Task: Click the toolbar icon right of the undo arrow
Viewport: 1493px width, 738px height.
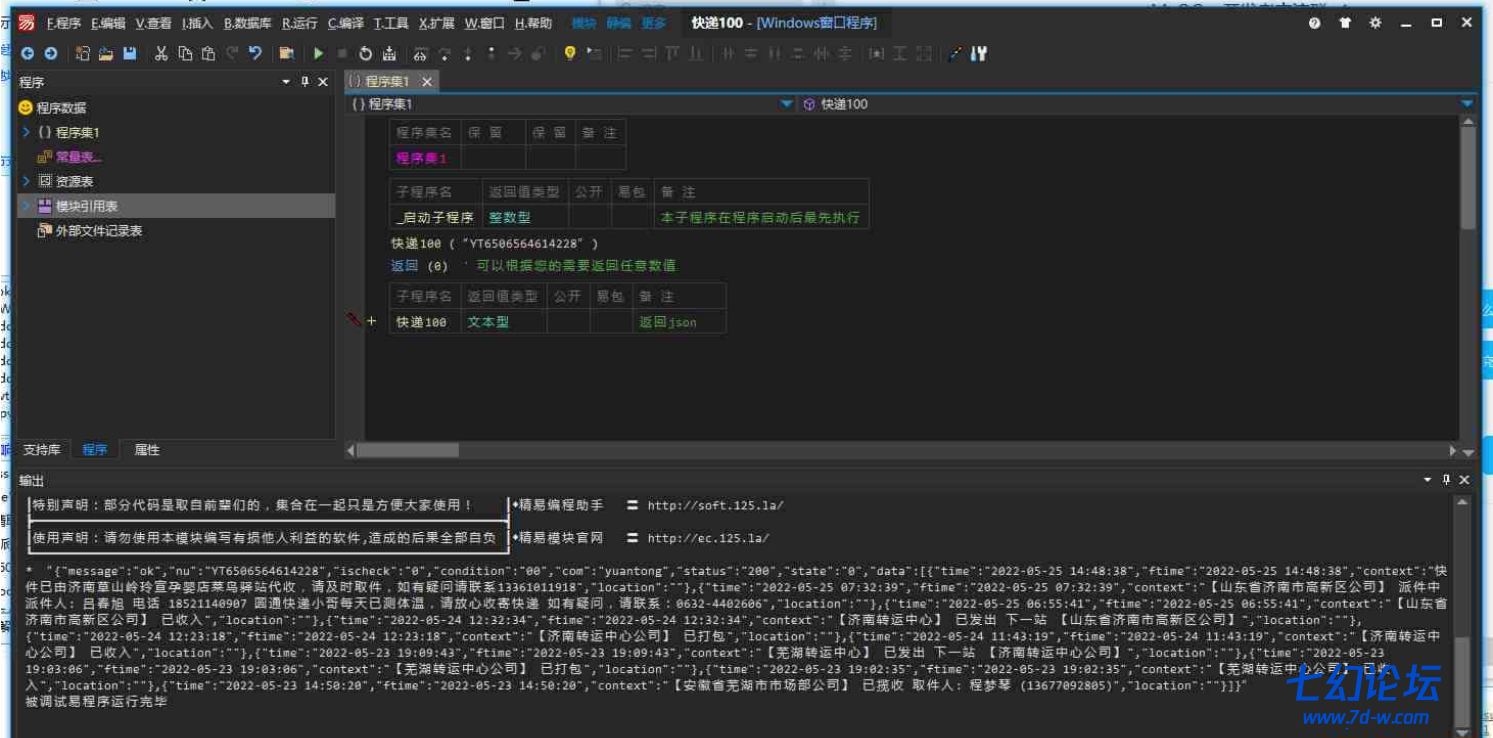Action: 287,54
